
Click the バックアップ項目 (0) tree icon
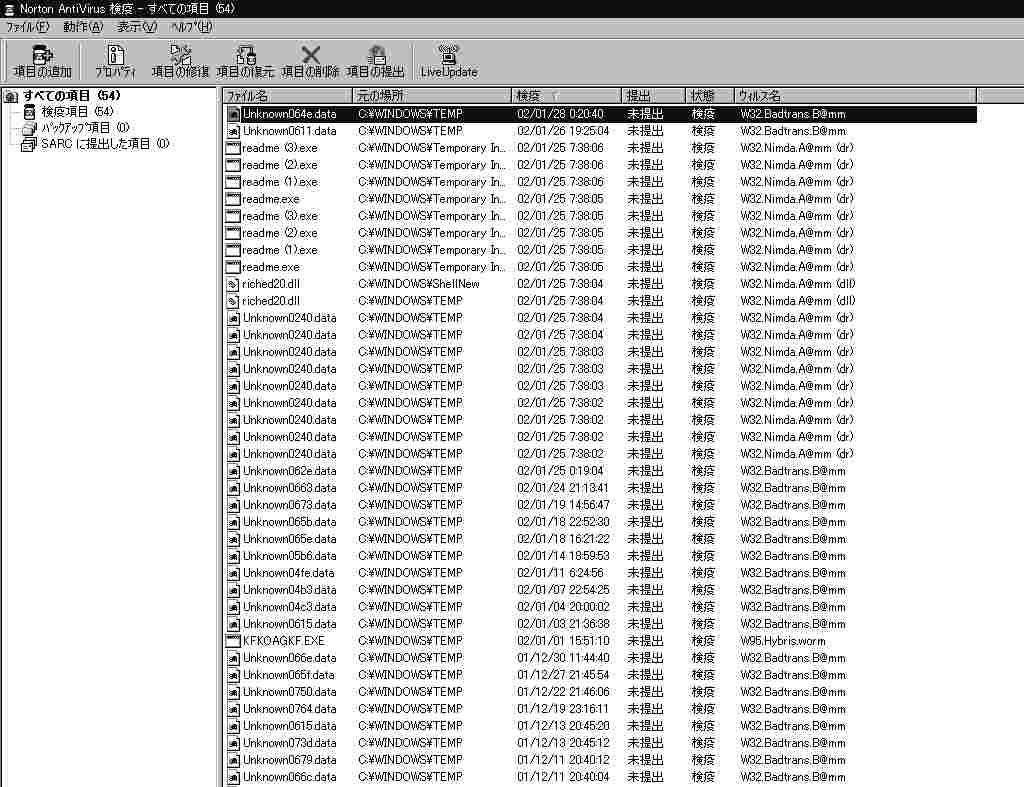29,128
